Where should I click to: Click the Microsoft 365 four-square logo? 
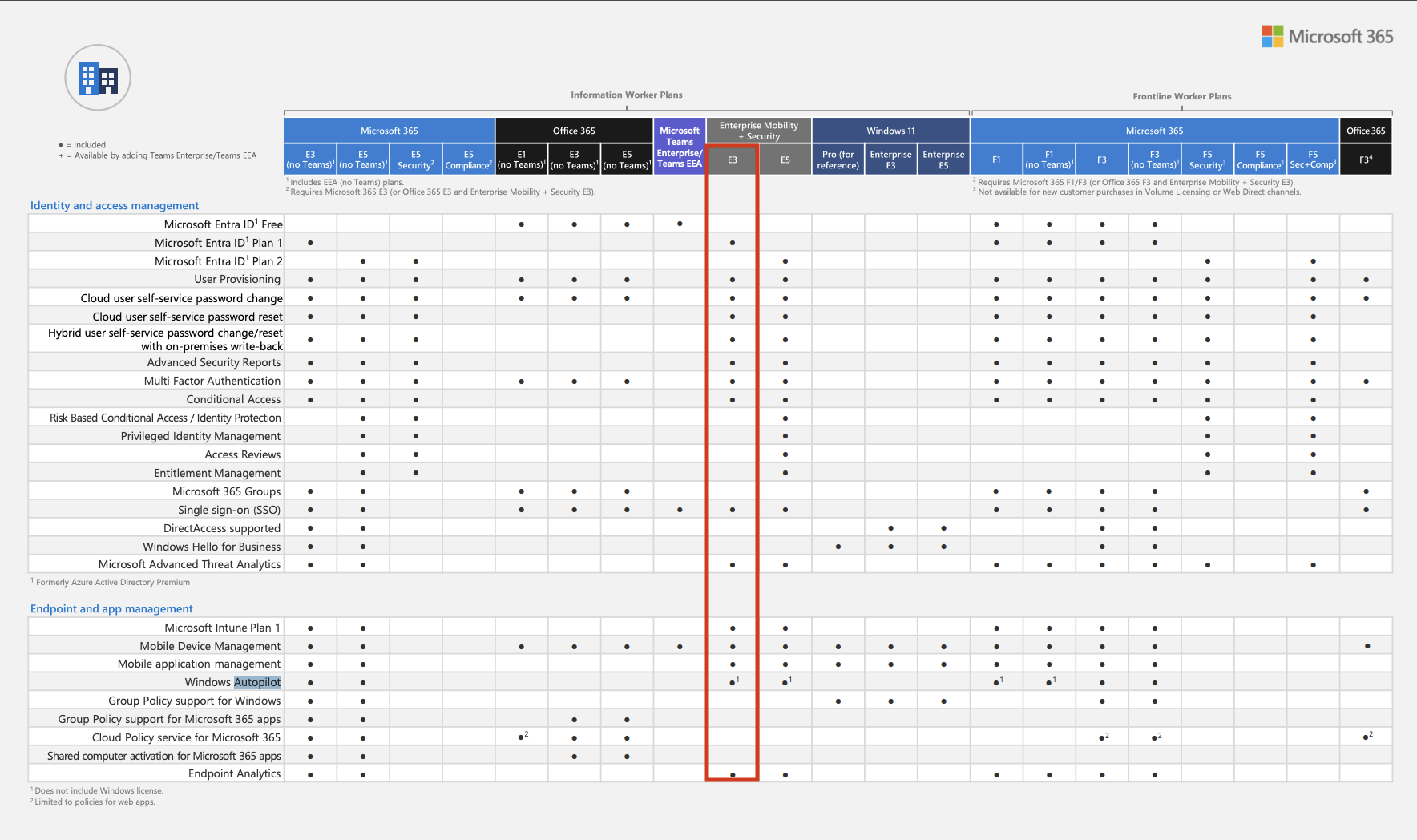pos(1272,36)
